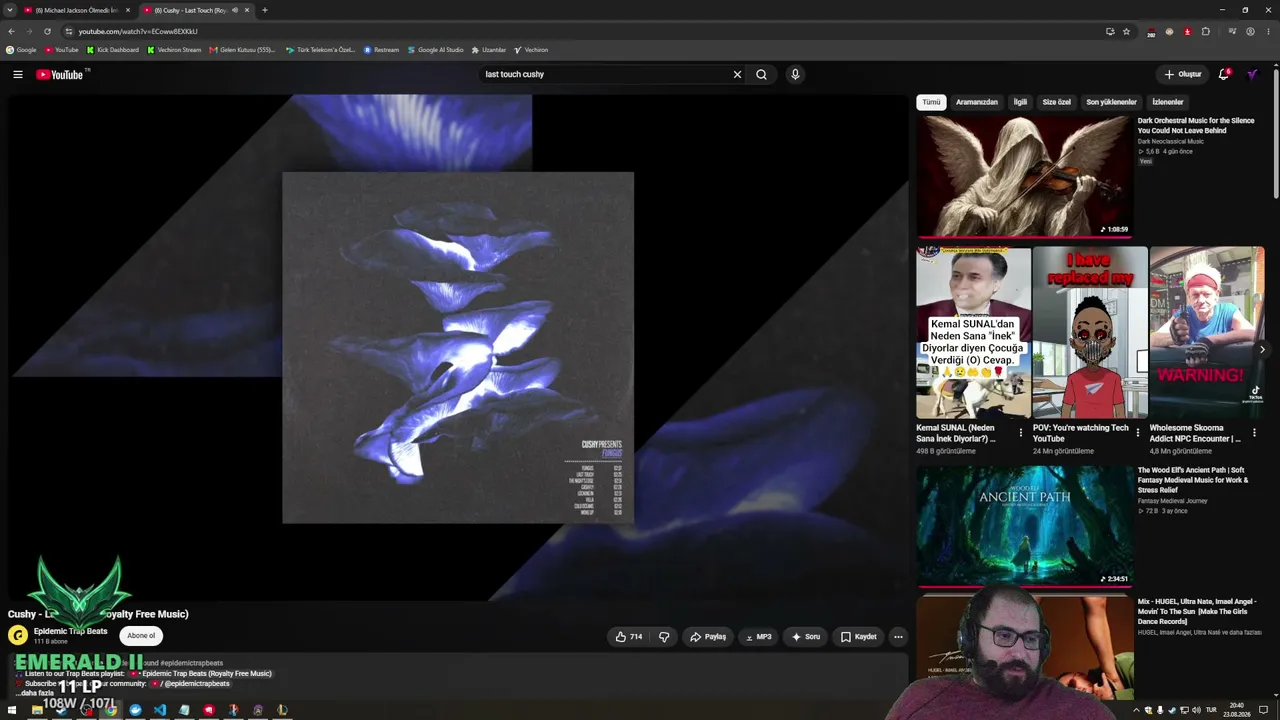Show hidden system tray icons

[x=1135, y=710]
